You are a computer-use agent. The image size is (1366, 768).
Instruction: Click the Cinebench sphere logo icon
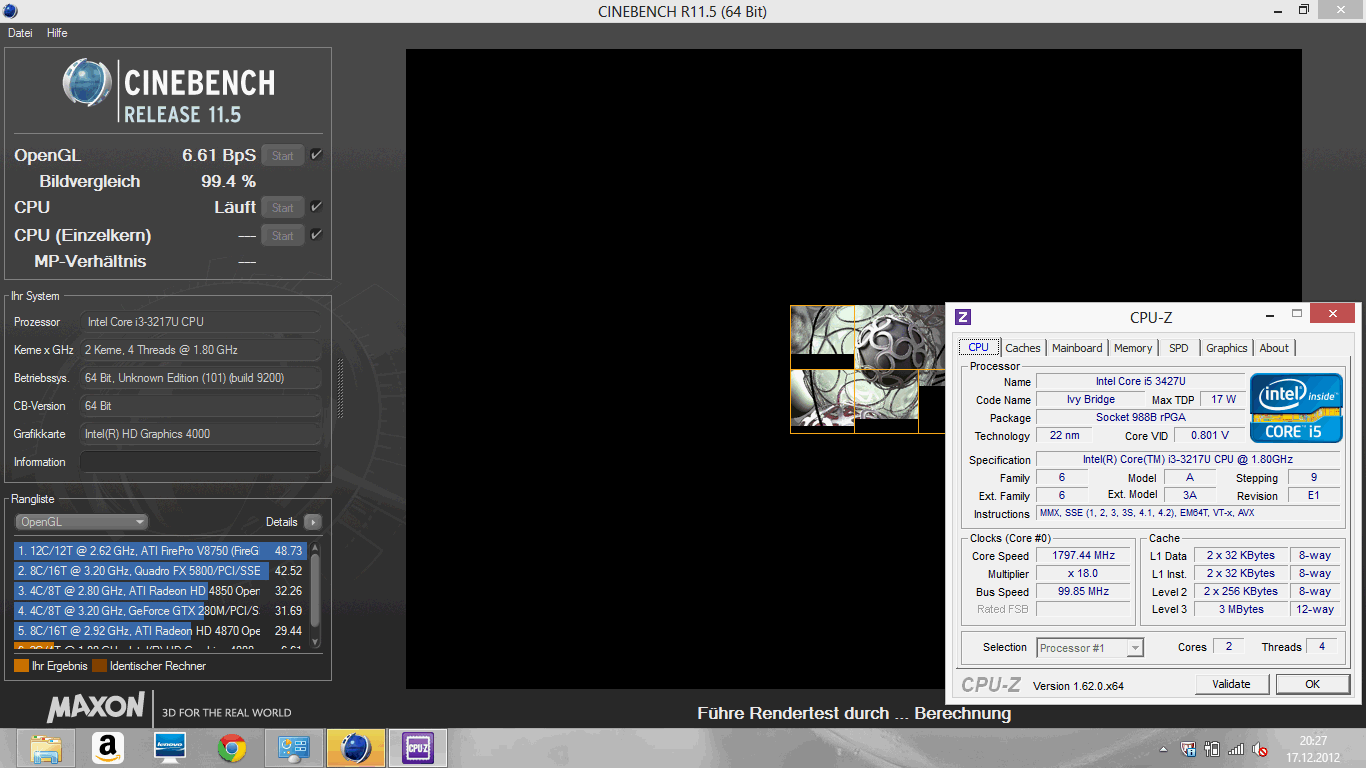point(87,83)
